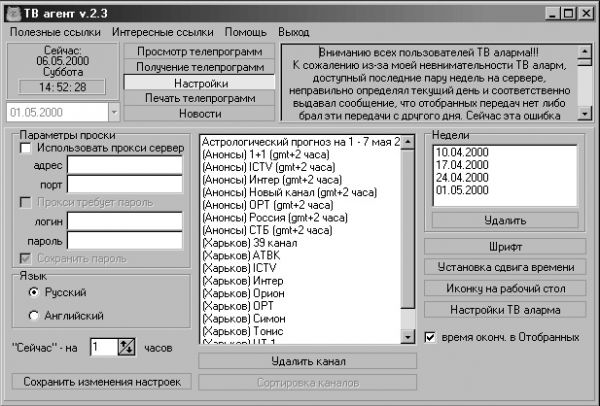Open the Шрифт font settings
The width and height of the screenshot is (600, 406).
505,247
